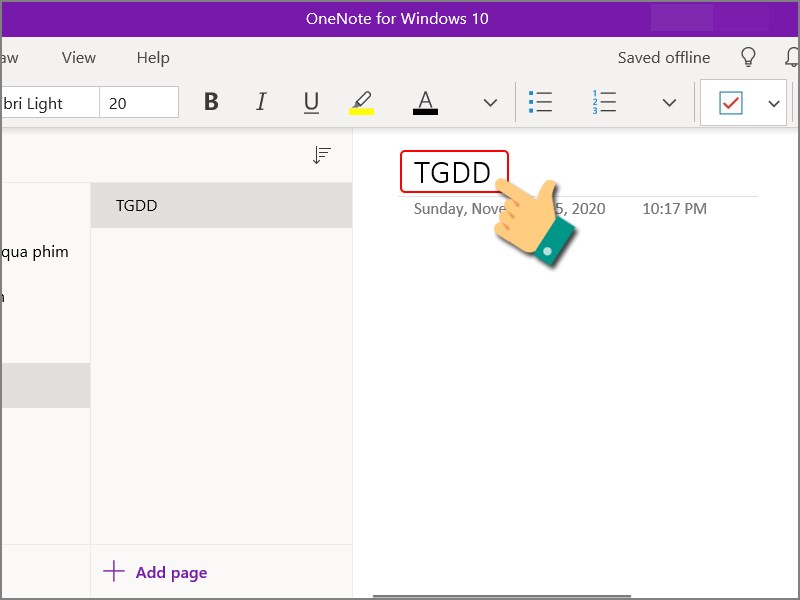Viewport: 800px width, 600px height.
Task: Click the 10:17 PM page time
Action: (x=674, y=209)
